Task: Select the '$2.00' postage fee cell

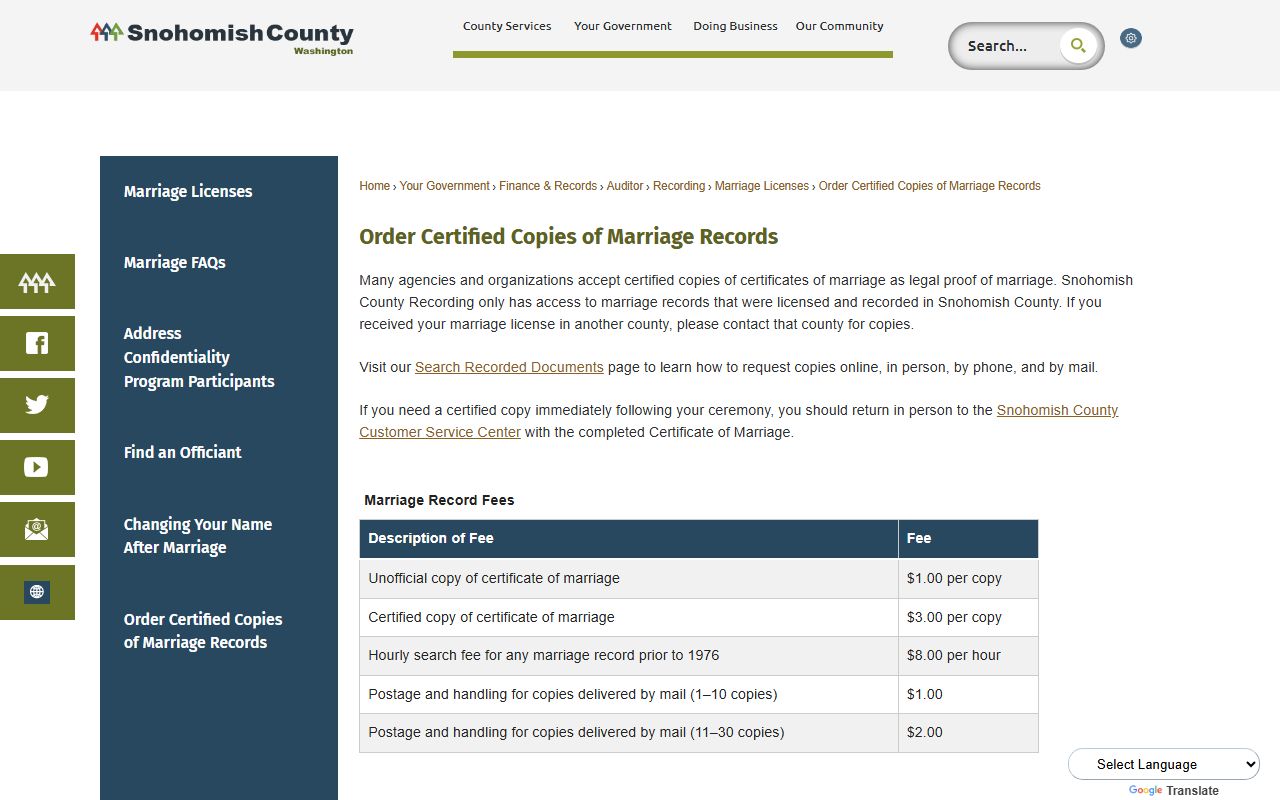Action: pyautogui.click(x=968, y=733)
